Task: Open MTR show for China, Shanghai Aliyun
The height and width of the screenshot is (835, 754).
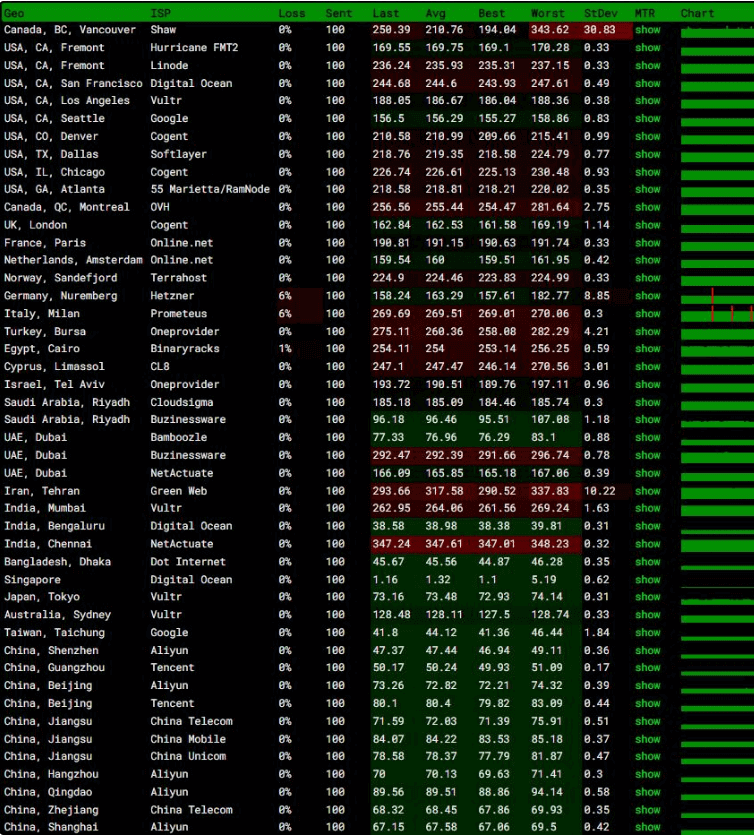Action: 647,827
